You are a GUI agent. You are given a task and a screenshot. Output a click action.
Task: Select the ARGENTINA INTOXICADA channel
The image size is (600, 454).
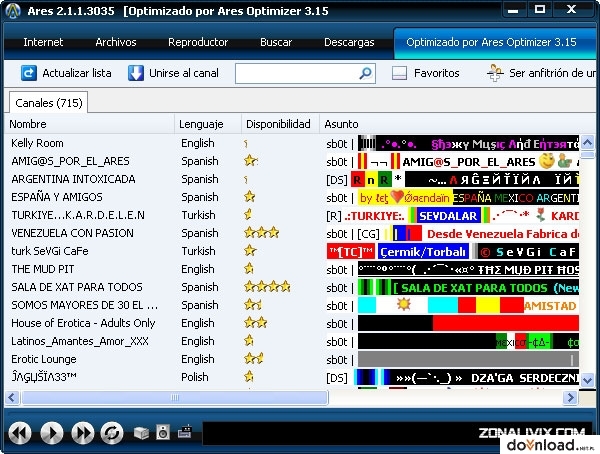[73, 179]
